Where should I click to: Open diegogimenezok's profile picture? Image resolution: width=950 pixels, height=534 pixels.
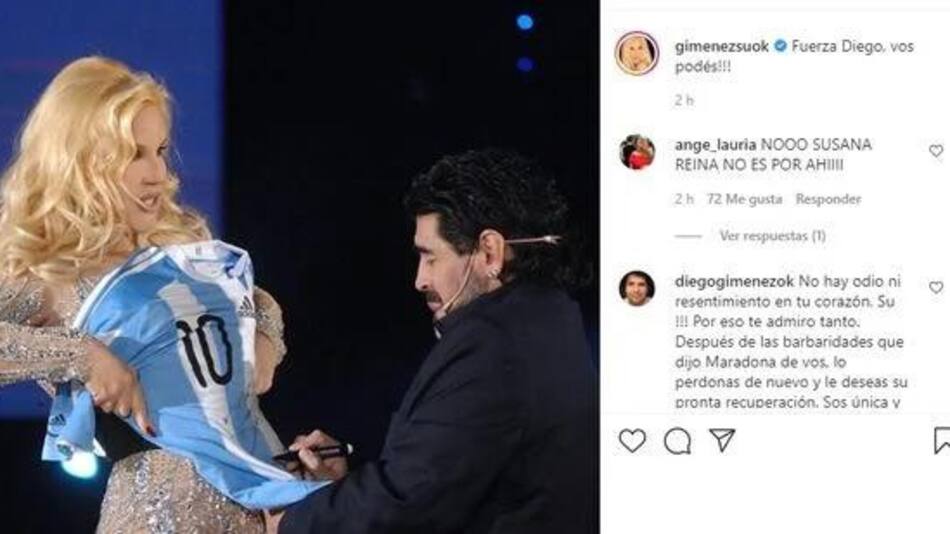tap(637, 289)
